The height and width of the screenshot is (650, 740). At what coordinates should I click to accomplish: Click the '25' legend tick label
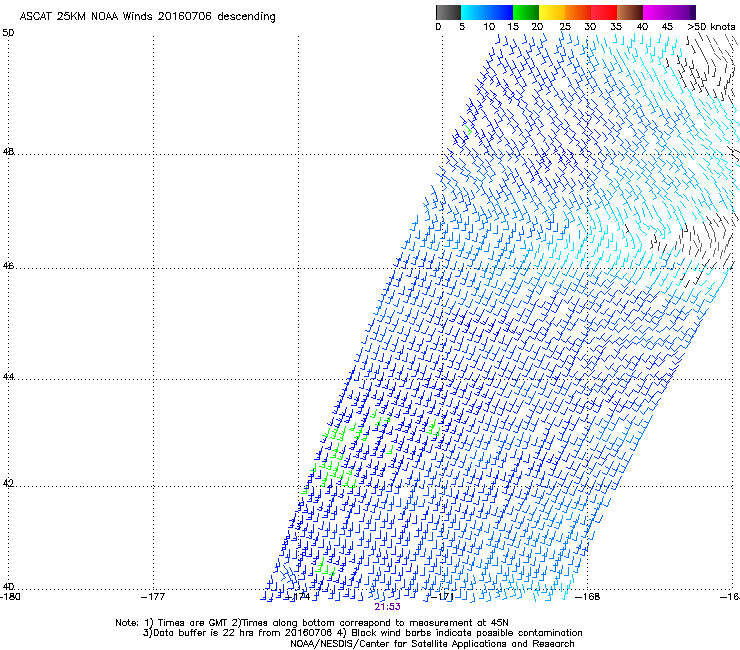[565, 26]
